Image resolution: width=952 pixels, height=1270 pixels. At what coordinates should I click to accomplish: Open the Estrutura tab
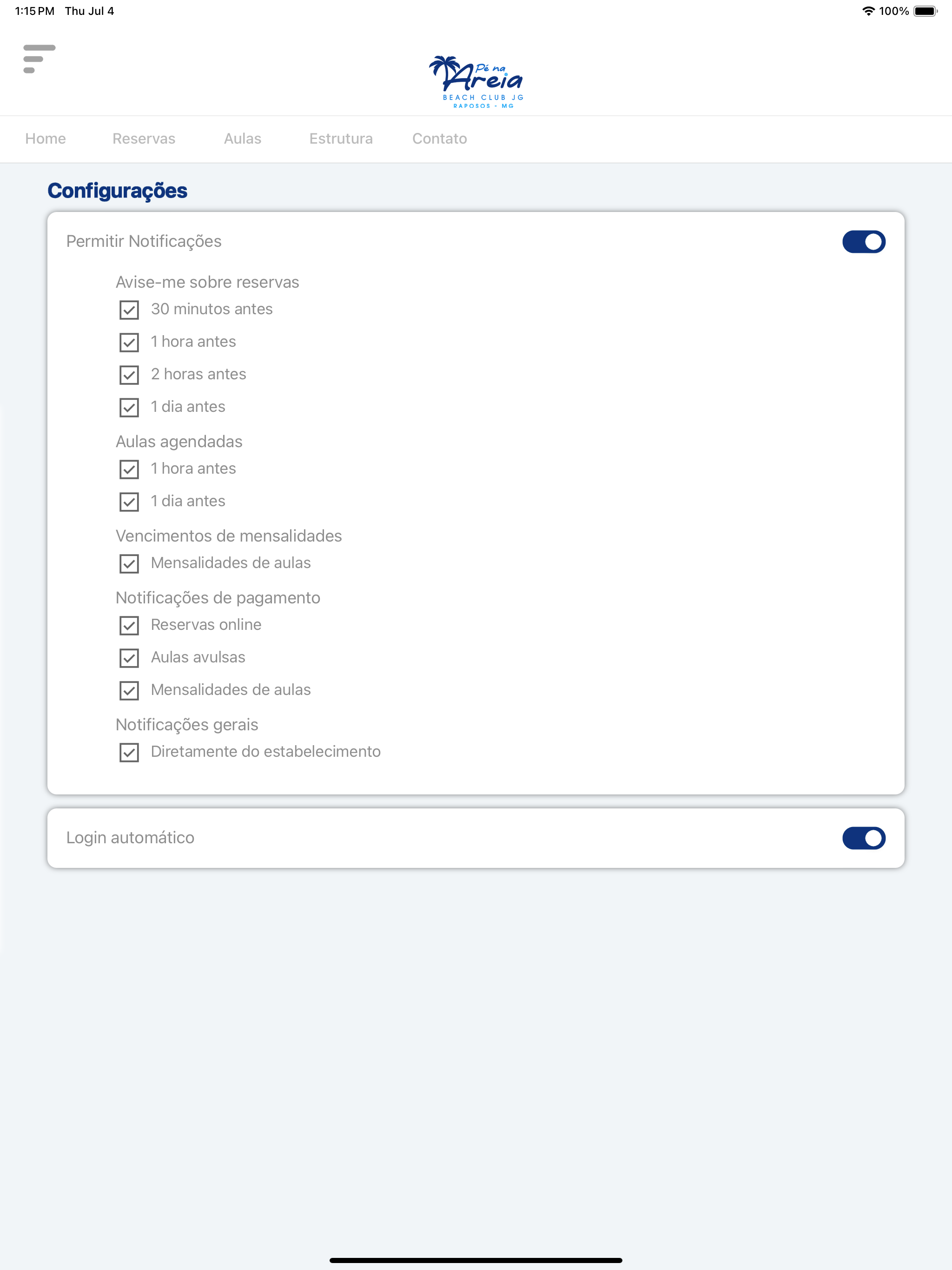click(x=341, y=139)
